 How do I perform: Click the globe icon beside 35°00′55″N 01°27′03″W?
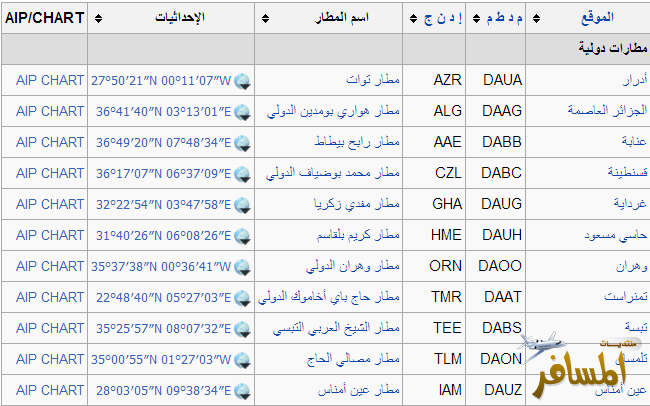(x=242, y=360)
